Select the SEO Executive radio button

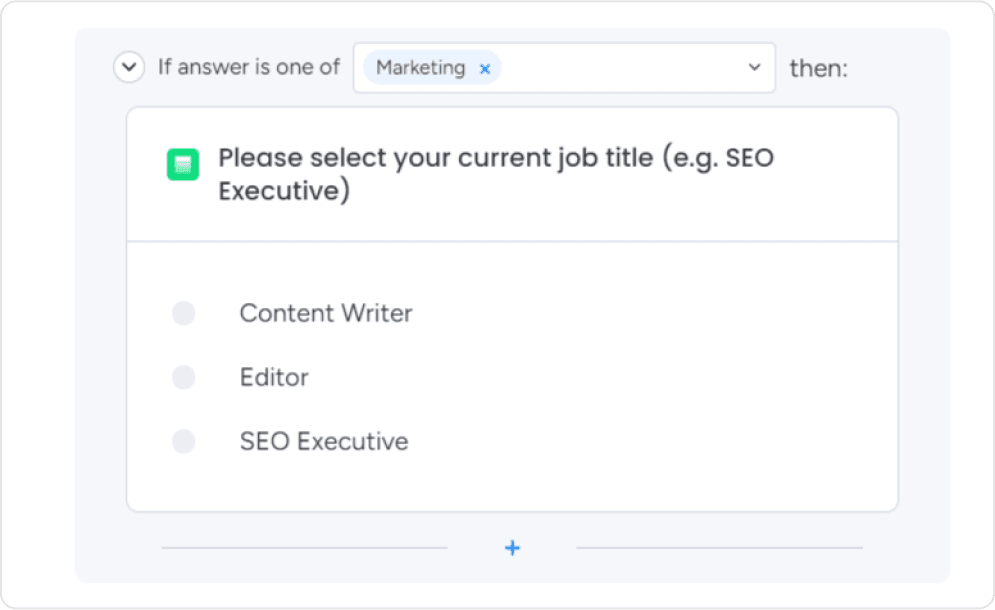184,441
